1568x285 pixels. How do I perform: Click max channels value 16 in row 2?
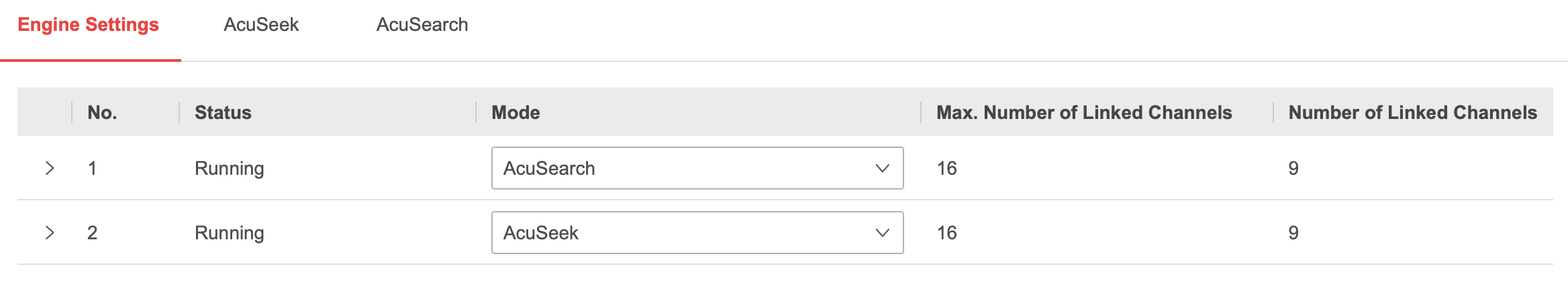point(946,233)
